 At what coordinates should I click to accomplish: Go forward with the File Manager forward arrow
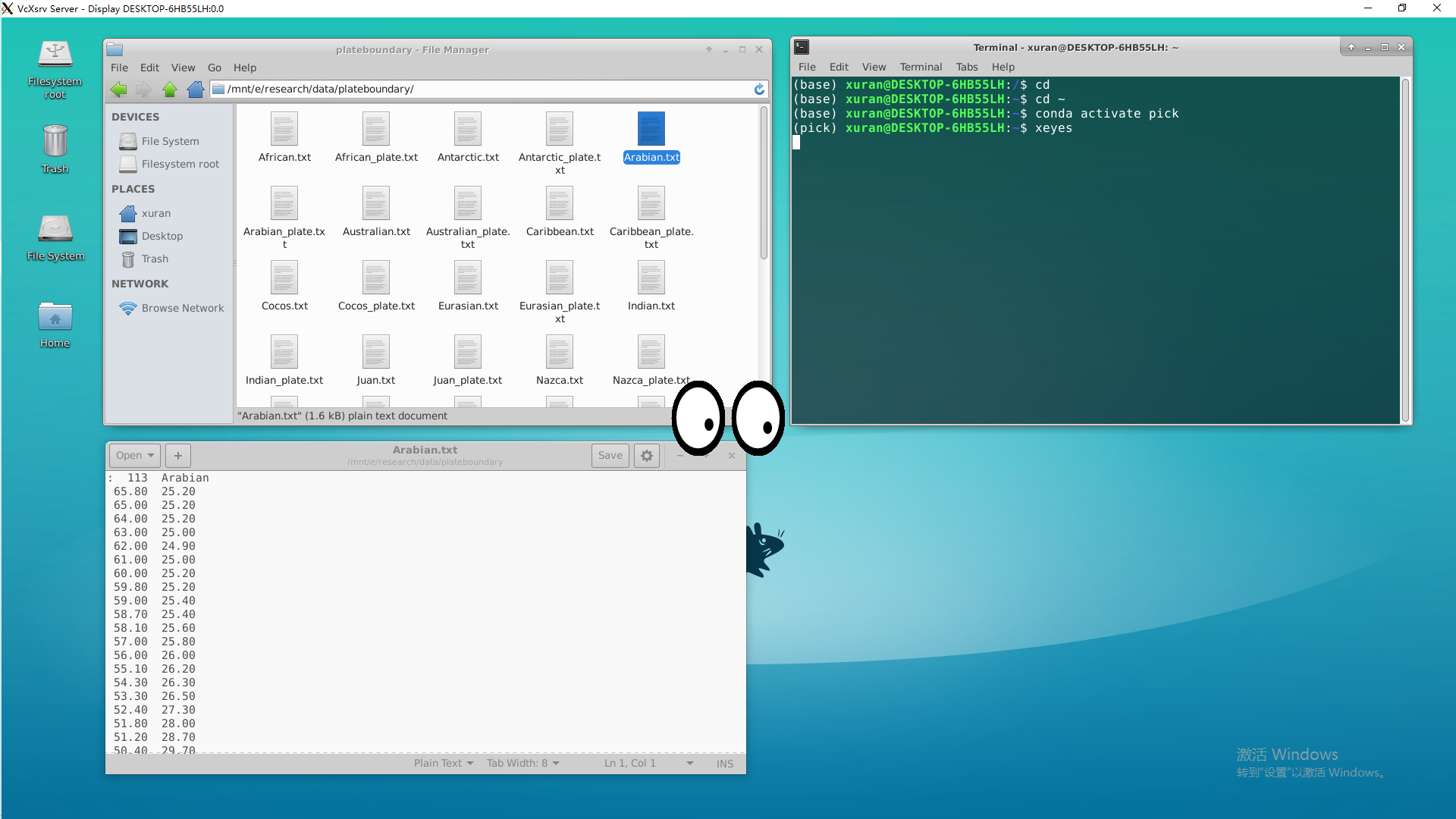[143, 89]
